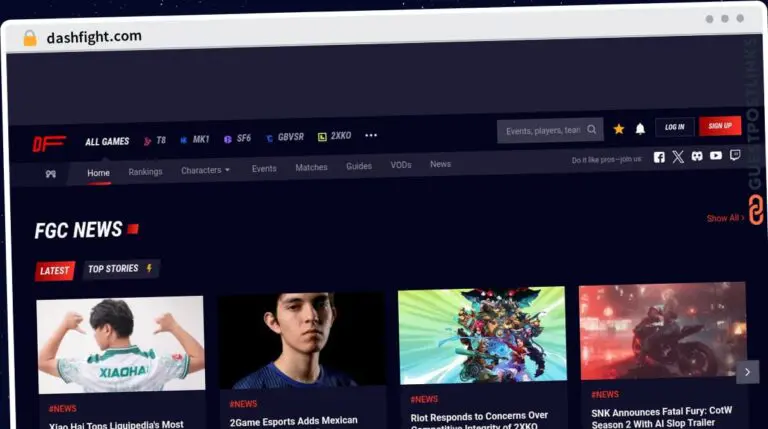This screenshot has width=768, height=429.
Task: Open the 2Game Esports article thumbnail
Action: pos(302,340)
